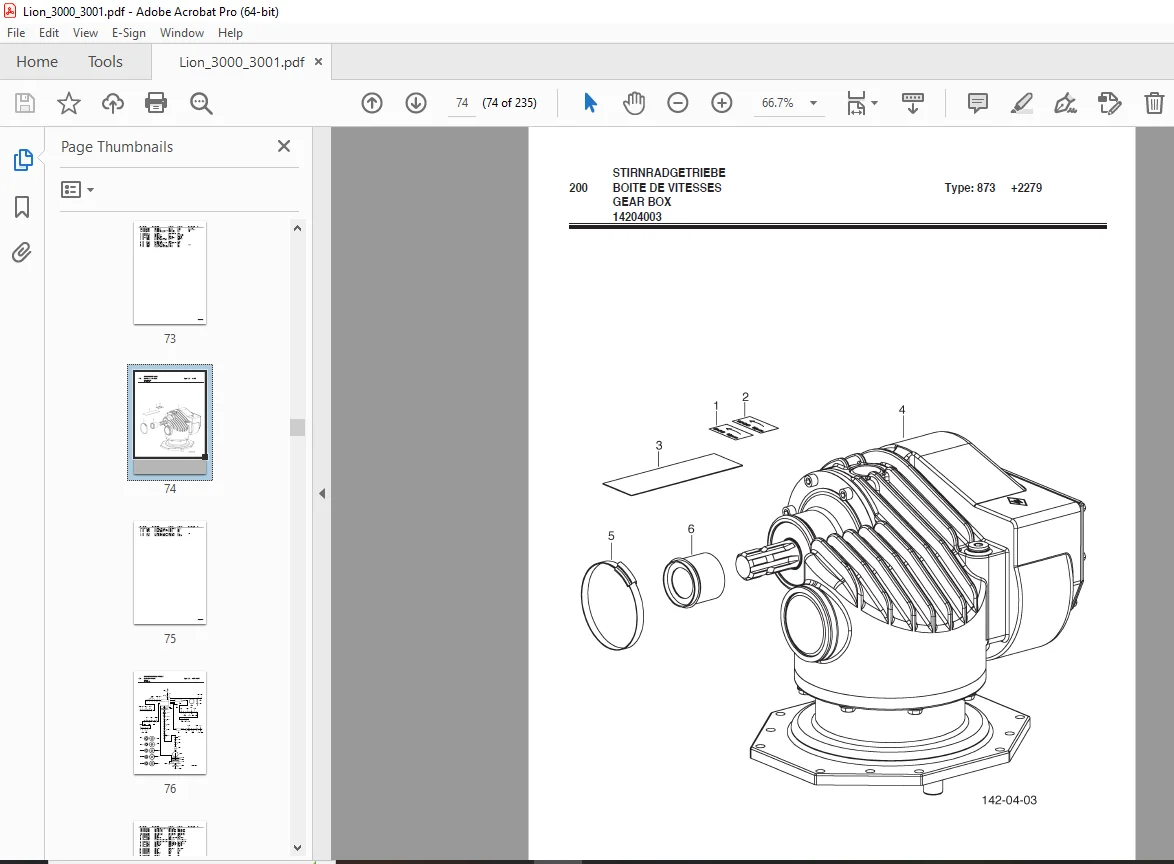The height and width of the screenshot is (864, 1174).
Task: Activate the Hand pan tool
Action: (633, 103)
